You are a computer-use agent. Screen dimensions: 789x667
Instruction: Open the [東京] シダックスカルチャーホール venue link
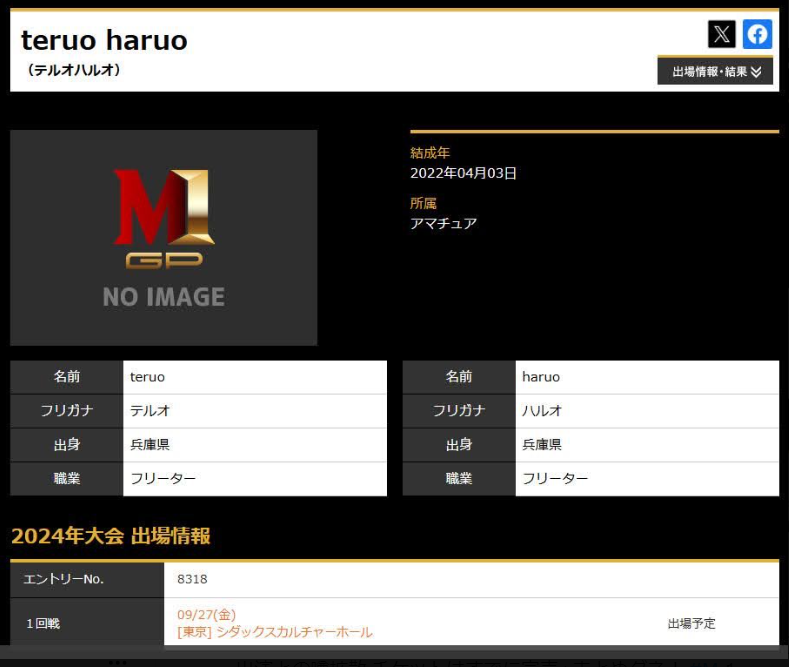(275, 632)
